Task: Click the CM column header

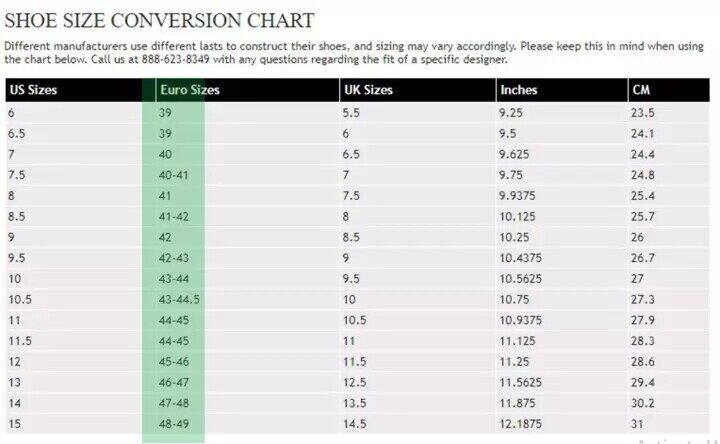Action: coord(642,90)
